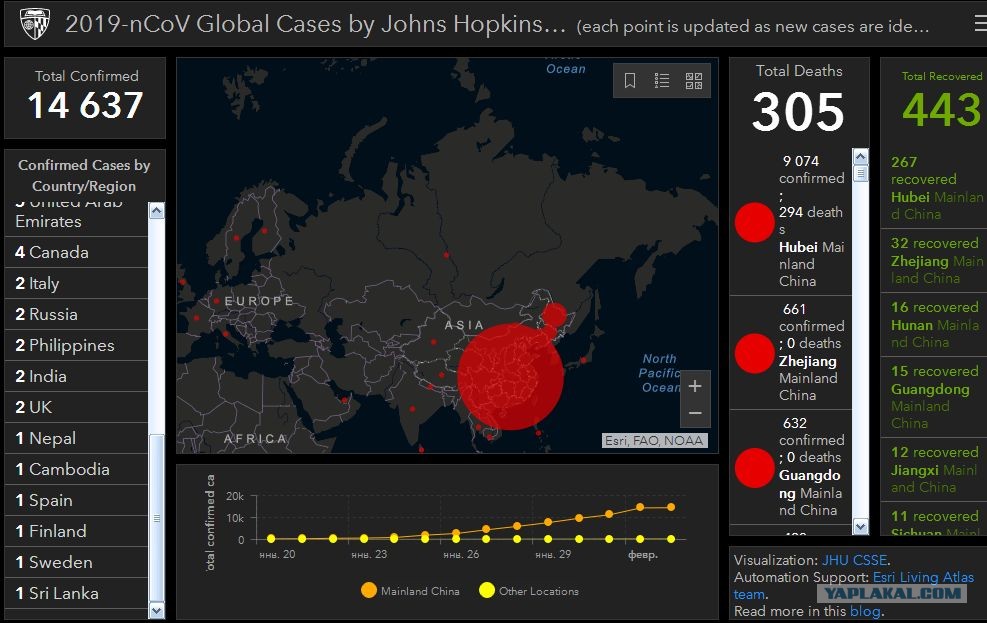This screenshot has height=623, width=987.
Task: Click the 15 recovered Guangdong entry
Action: click(x=934, y=397)
